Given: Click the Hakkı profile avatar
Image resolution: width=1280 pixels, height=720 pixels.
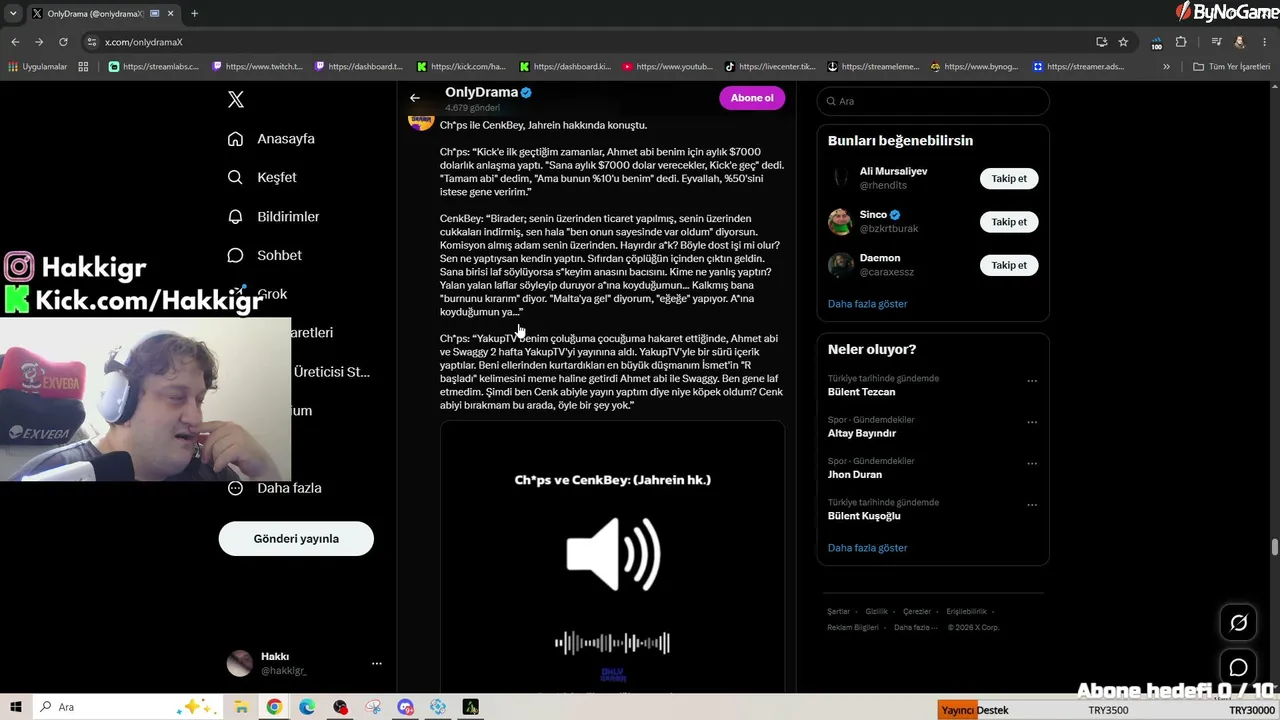Looking at the screenshot, I should pos(240,663).
